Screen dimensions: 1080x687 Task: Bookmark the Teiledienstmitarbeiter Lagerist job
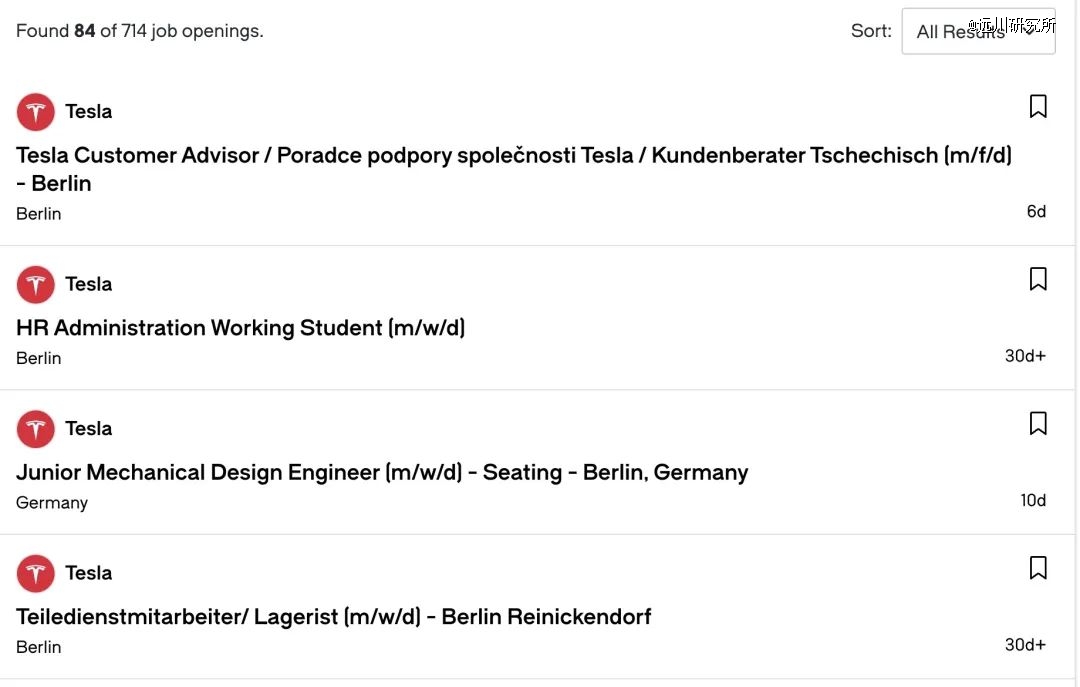pyautogui.click(x=1037, y=568)
